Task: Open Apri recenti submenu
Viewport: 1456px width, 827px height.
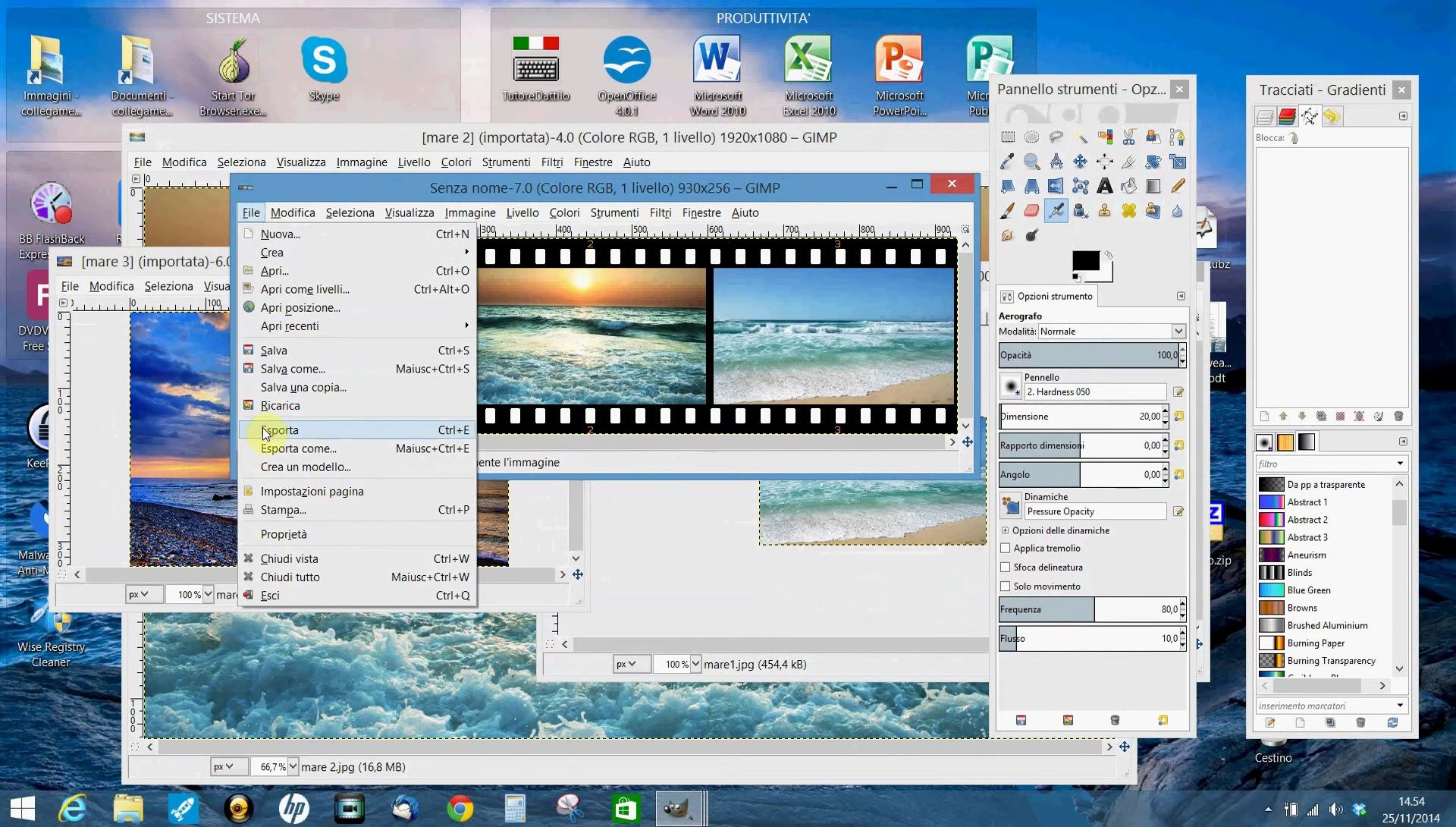Action: (x=357, y=326)
